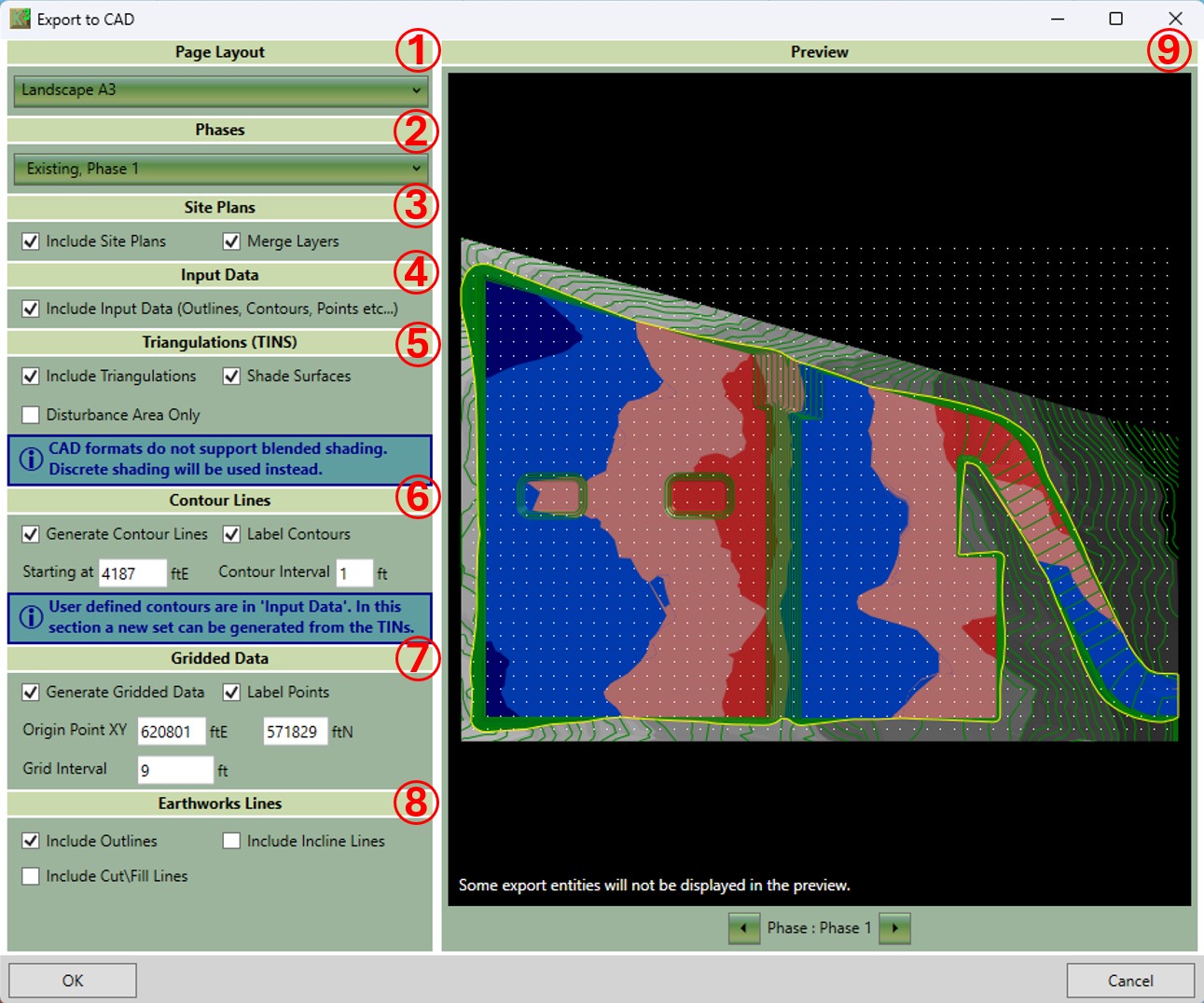Close the Export to CAD dialog
This screenshot has width=1204, height=1003.
click(x=1175, y=19)
